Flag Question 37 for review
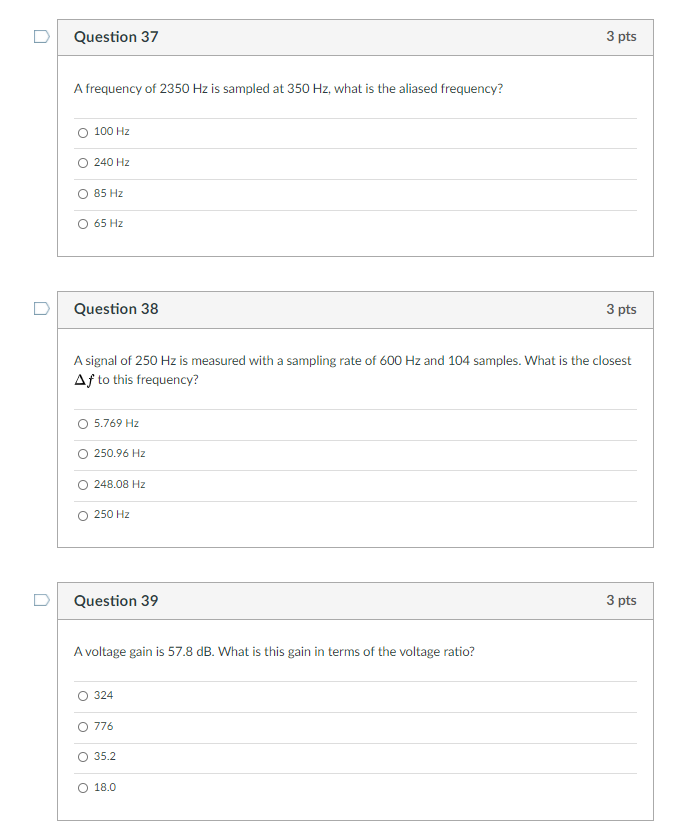This screenshot has width=684, height=839. pyautogui.click(x=42, y=37)
